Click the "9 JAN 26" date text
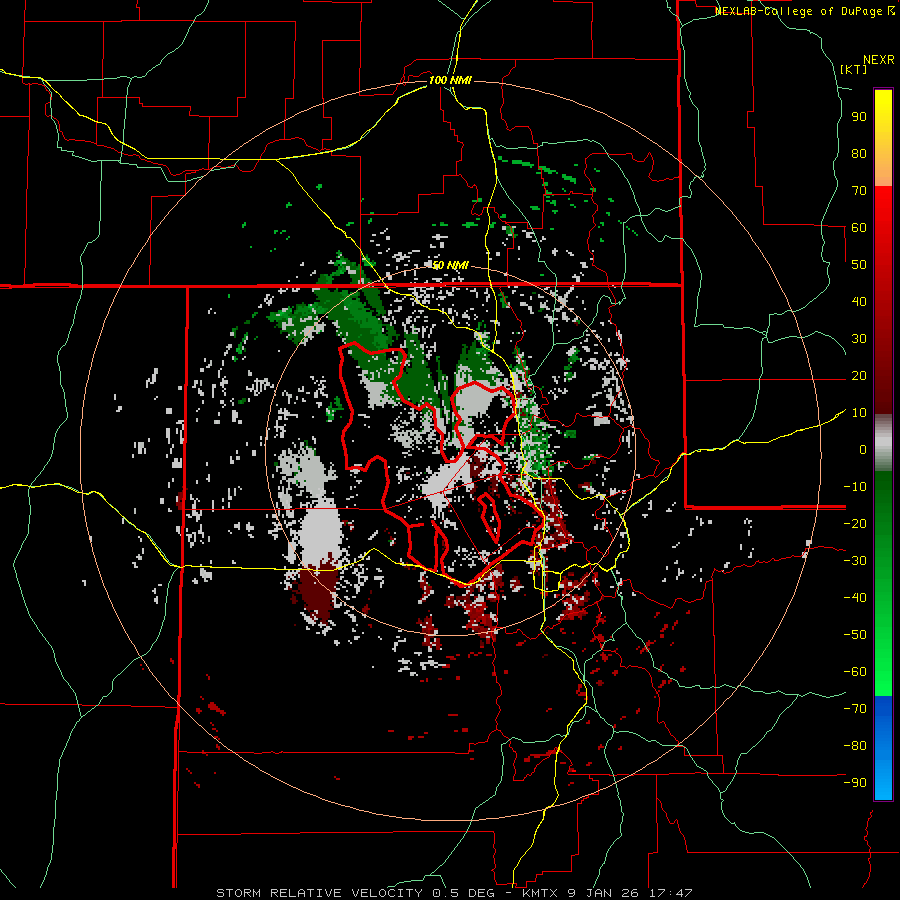900x900 pixels. 604,893
